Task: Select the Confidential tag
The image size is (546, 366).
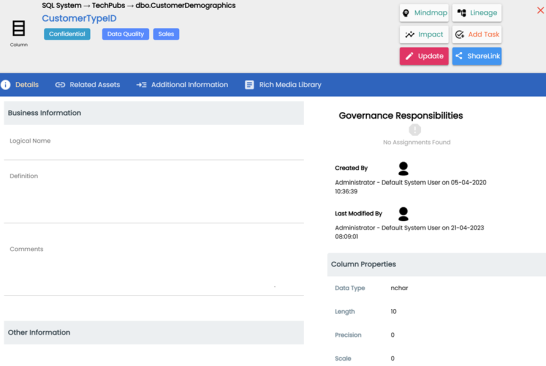Action: (67, 34)
